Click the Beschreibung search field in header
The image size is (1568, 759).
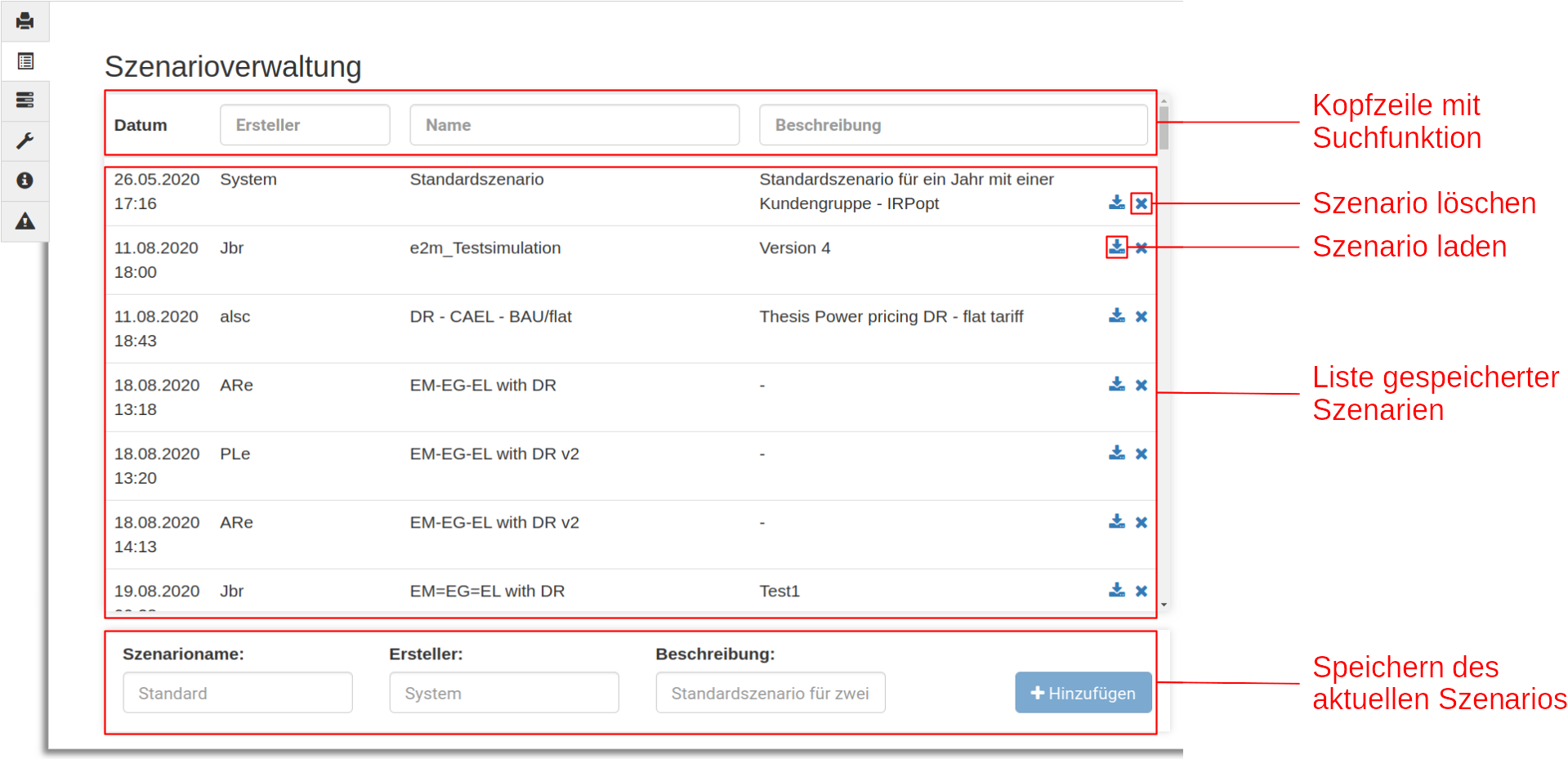[954, 125]
